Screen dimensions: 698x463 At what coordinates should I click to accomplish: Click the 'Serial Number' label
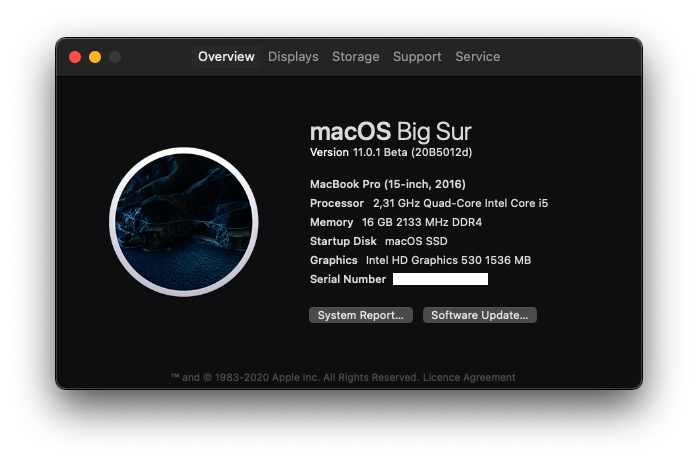click(x=348, y=279)
